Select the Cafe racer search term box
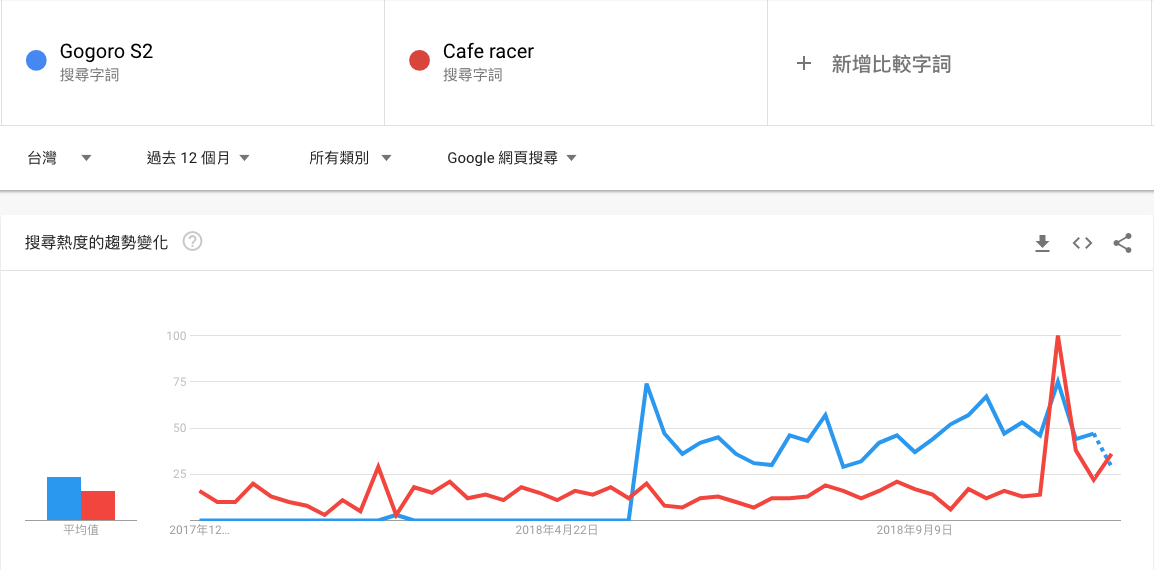Screen dimensions: 1154x570 [x=575, y=62]
